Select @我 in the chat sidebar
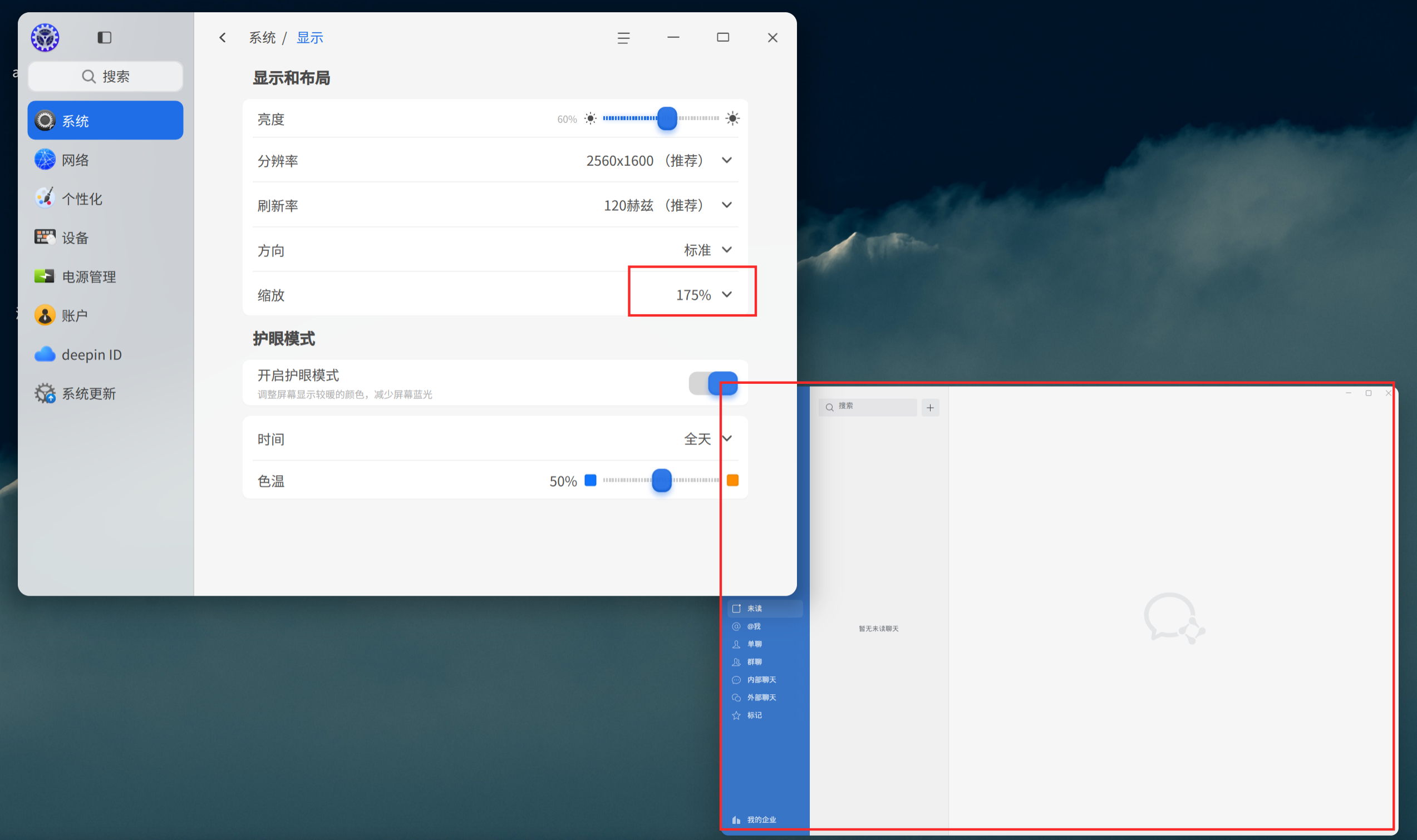1417x840 pixels. pos(765,626)
